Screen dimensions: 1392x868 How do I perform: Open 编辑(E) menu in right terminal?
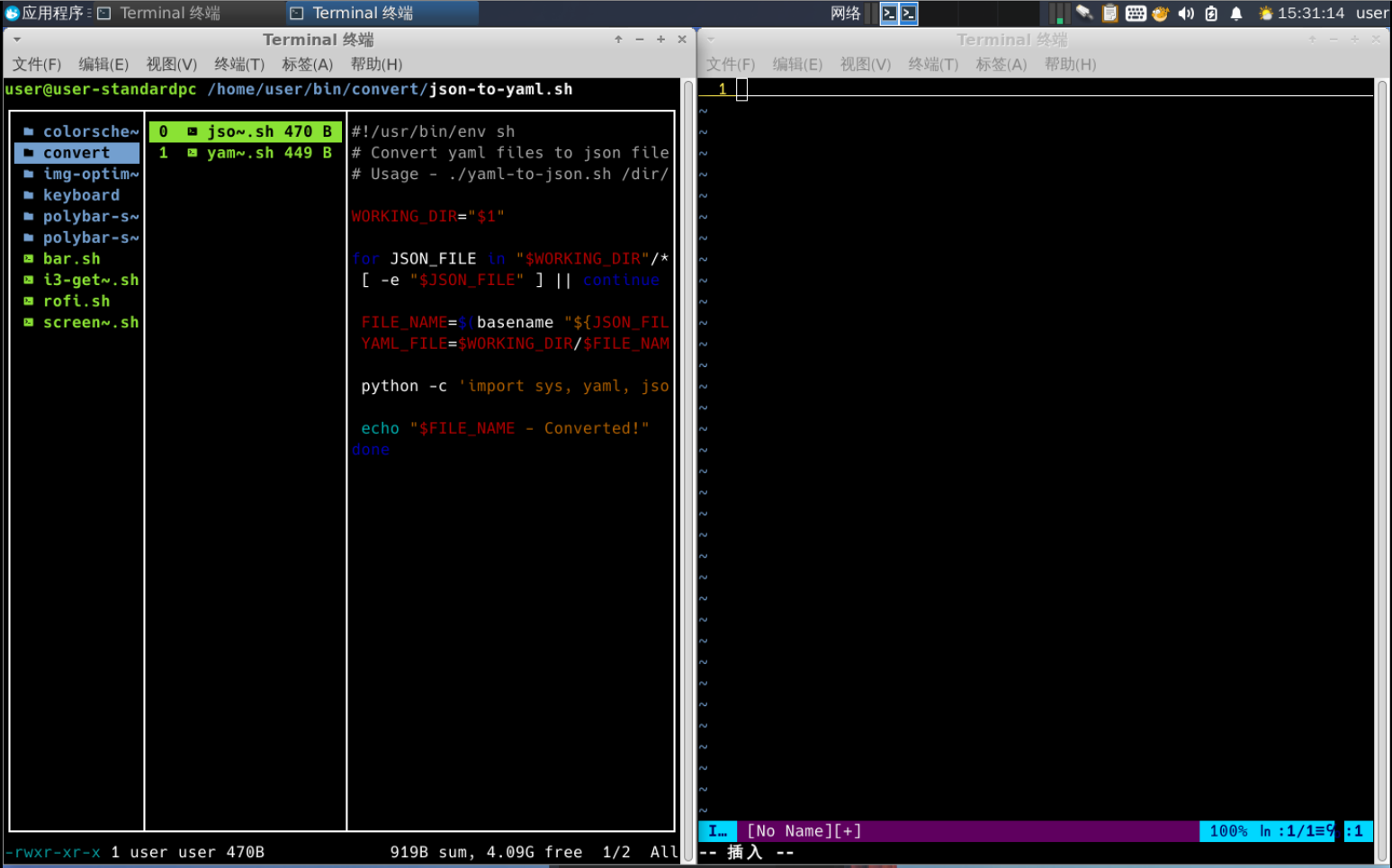[797, 64]
